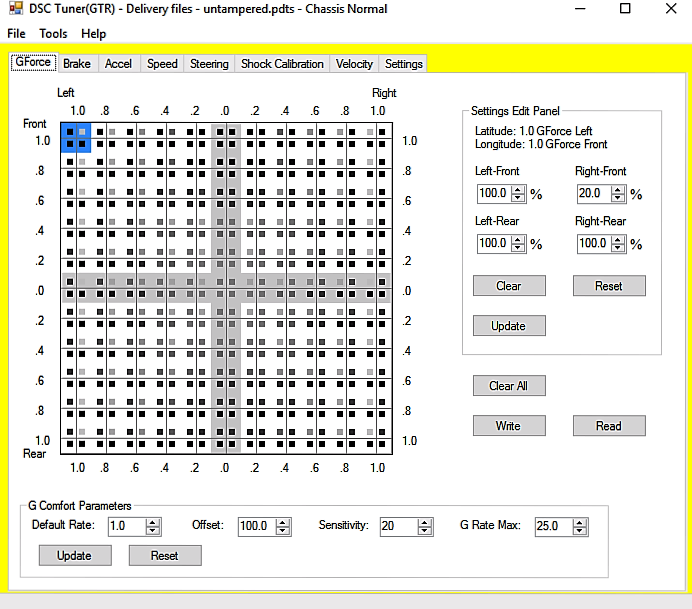Image resolution: width=692 pixels, height=609 pixels.
Task: Switch to the Brake tab
Action: [x=77, y=64]
